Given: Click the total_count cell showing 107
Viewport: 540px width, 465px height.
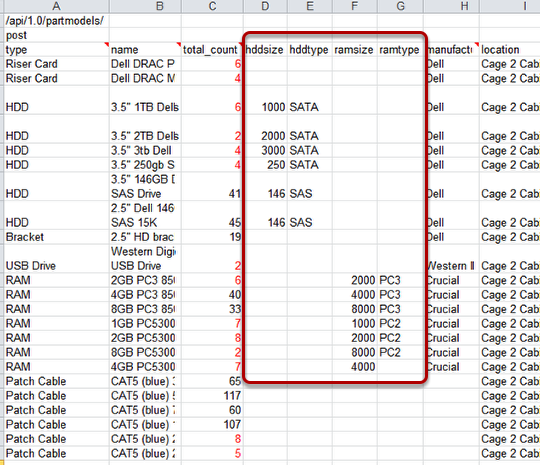Looking at the screenshot, I should pyautogui.click(x=212, y=425).
